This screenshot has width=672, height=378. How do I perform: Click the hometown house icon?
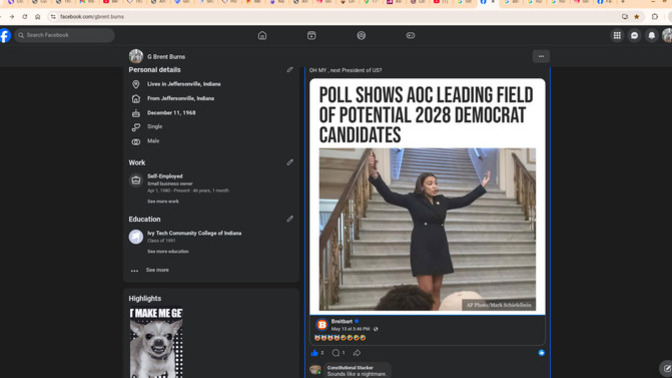[x=136, y=99]
